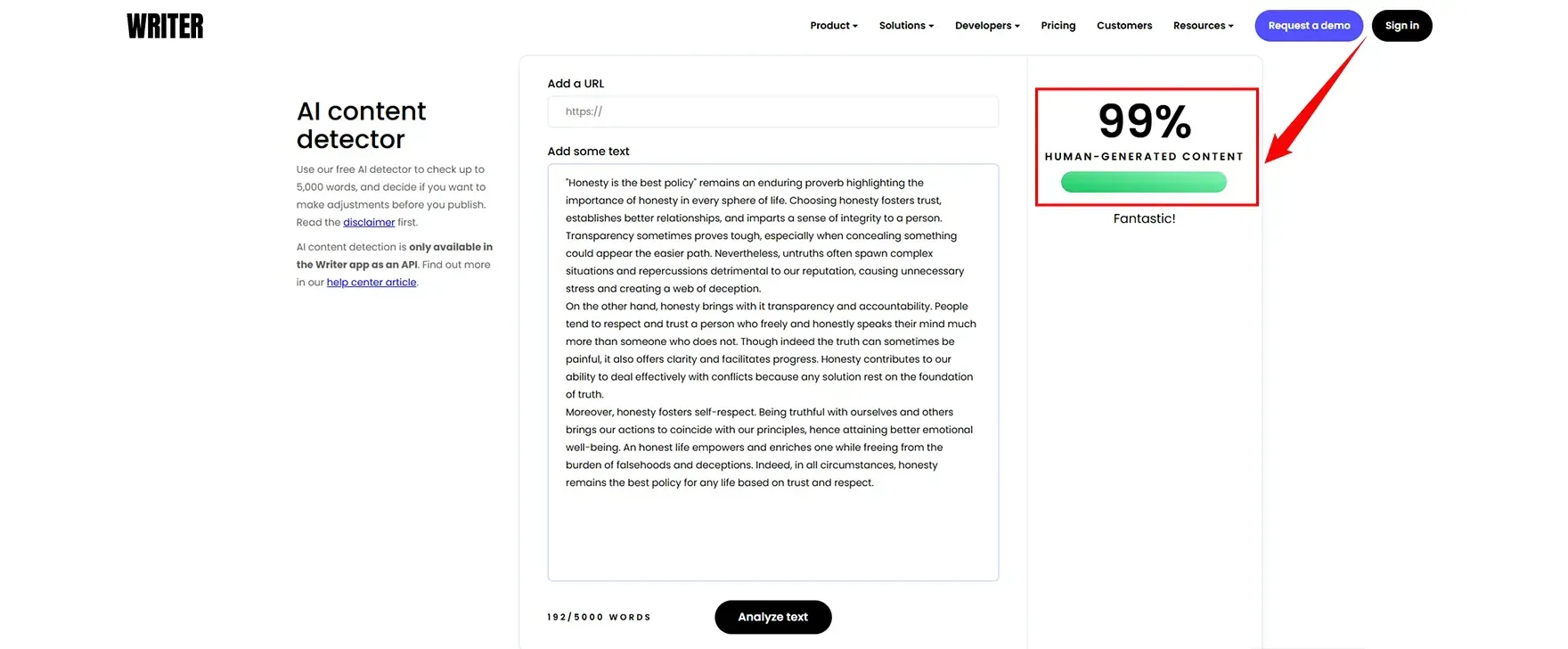Select the Fantastic! result label
The width and height of the screenshot is (1568, 649).
[1144, 218]
